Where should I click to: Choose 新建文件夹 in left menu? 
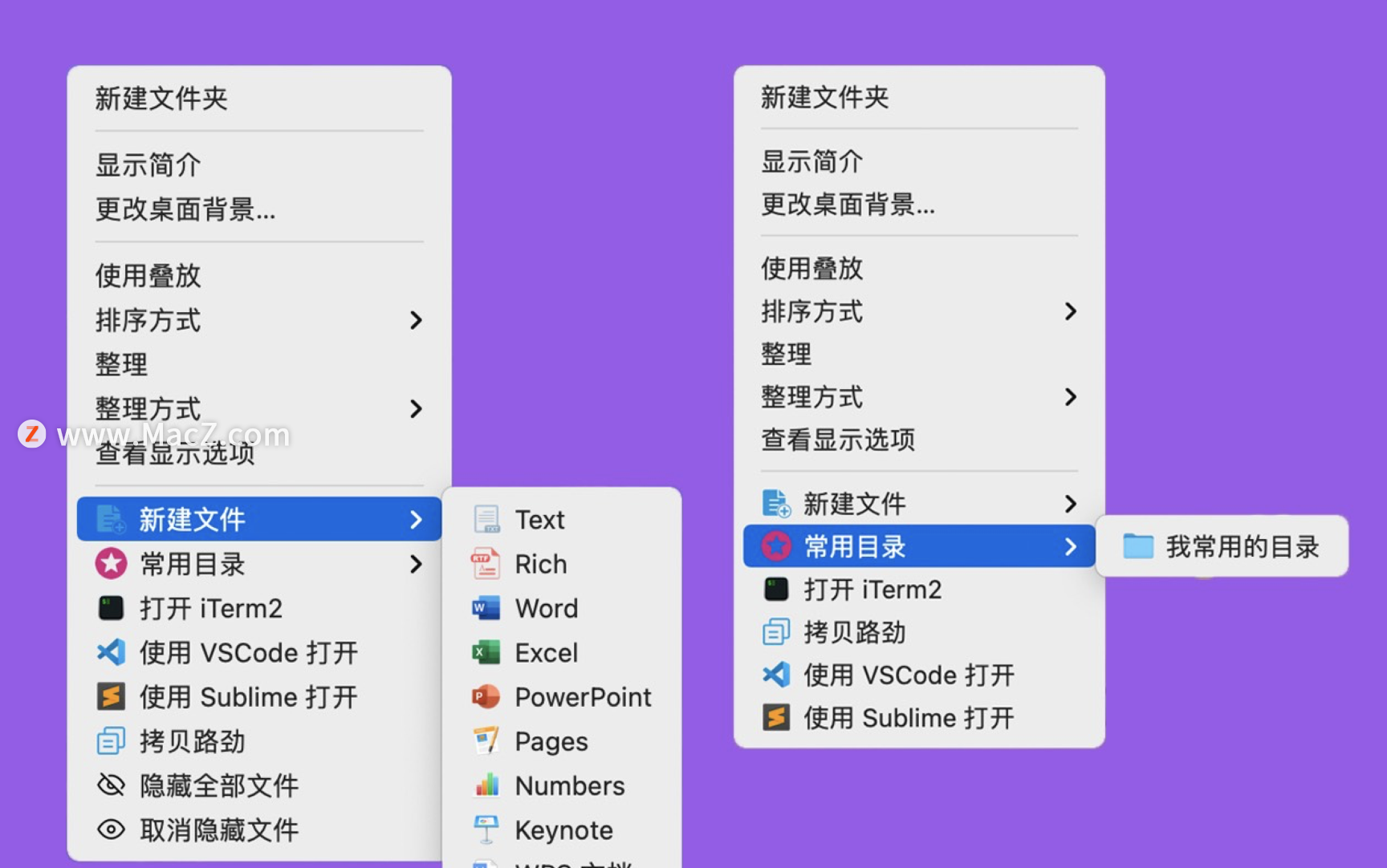click(x=161, y=99)
